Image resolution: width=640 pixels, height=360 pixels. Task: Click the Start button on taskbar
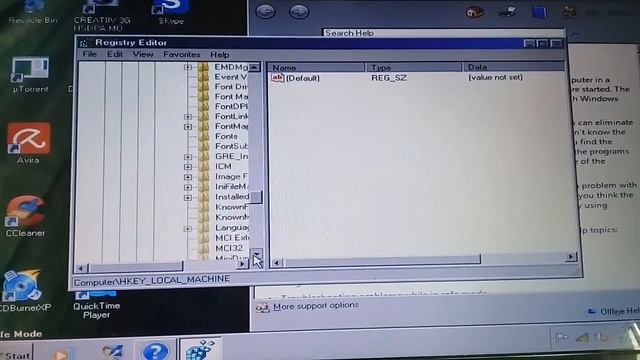click(16, 354)
